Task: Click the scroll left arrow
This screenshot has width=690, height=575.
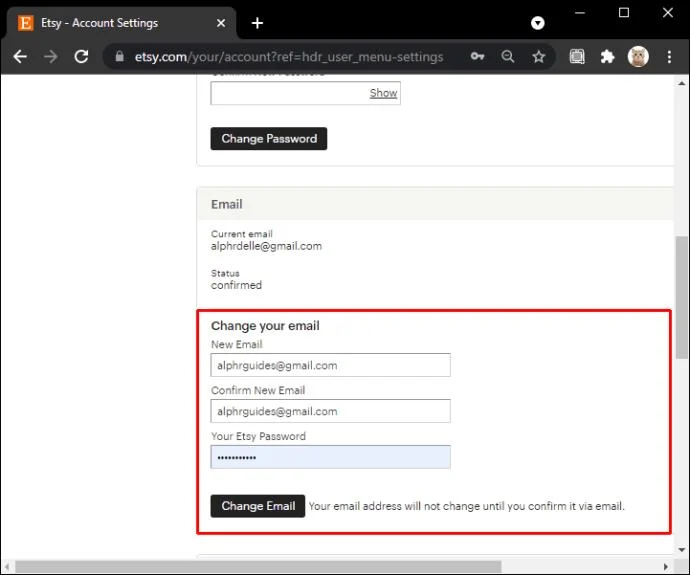Action: (7, 567)
